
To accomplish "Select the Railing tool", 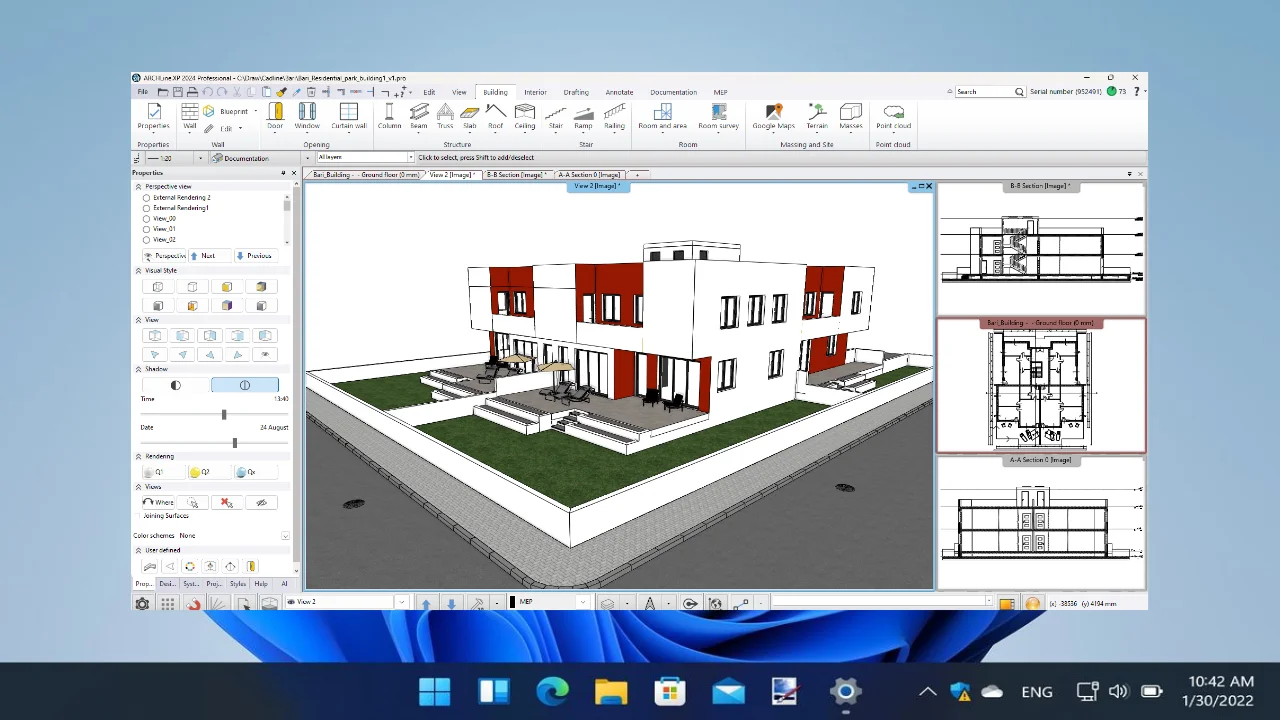I will [x=615, y=116].
